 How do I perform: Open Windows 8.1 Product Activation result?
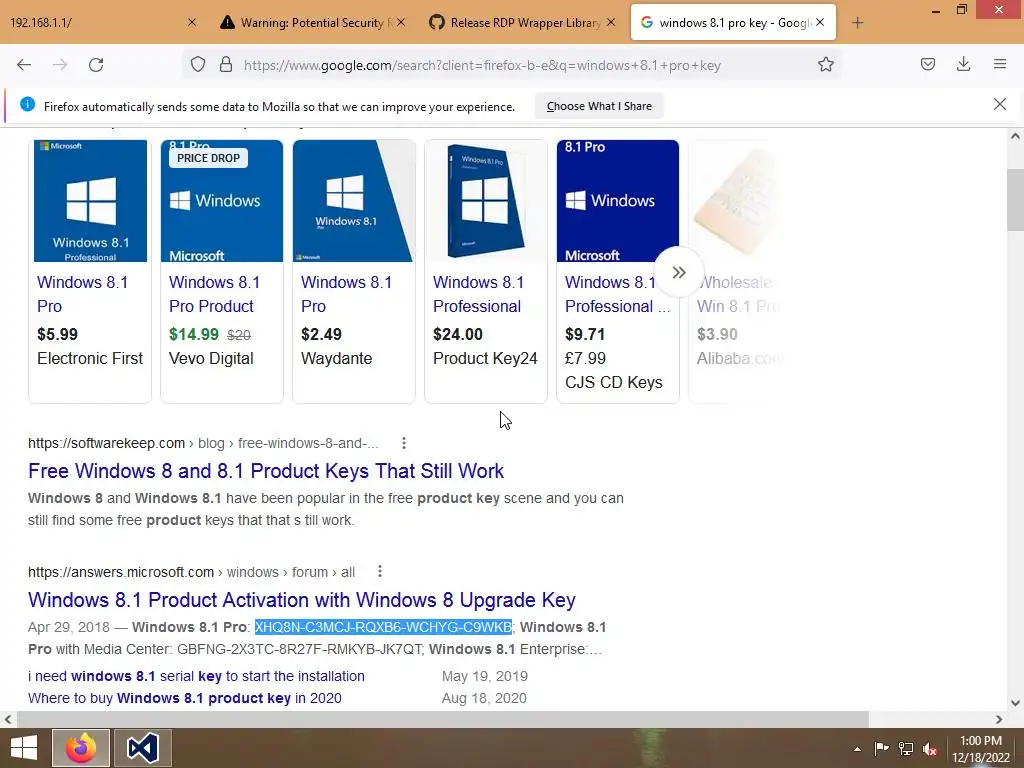(x=302, y=600)
